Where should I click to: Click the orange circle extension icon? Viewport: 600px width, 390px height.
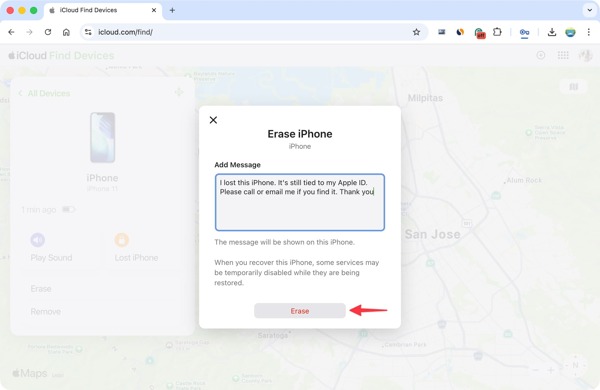[x=460, y=32]
